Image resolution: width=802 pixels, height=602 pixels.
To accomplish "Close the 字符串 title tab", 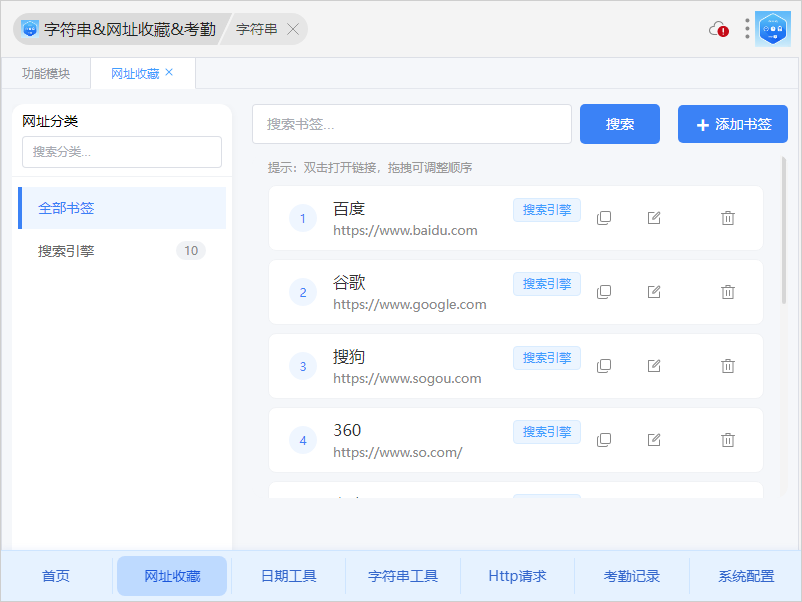I will pyautogui.click(x=293, y=29).
